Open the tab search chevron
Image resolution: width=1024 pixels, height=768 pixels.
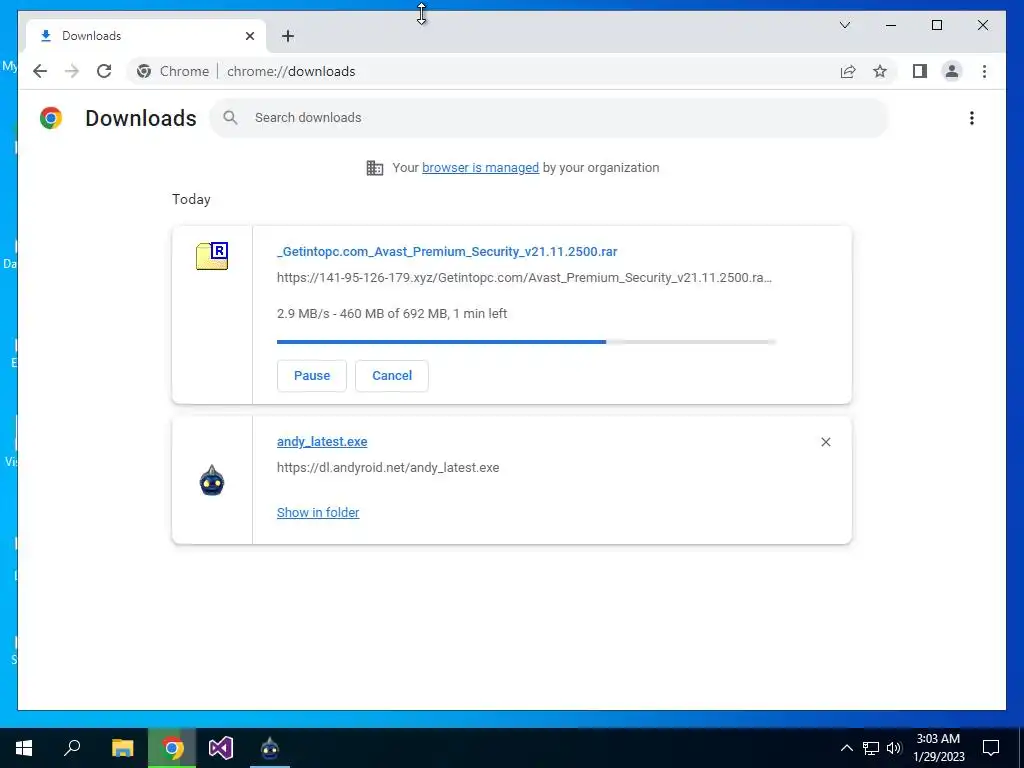(844, 25)
